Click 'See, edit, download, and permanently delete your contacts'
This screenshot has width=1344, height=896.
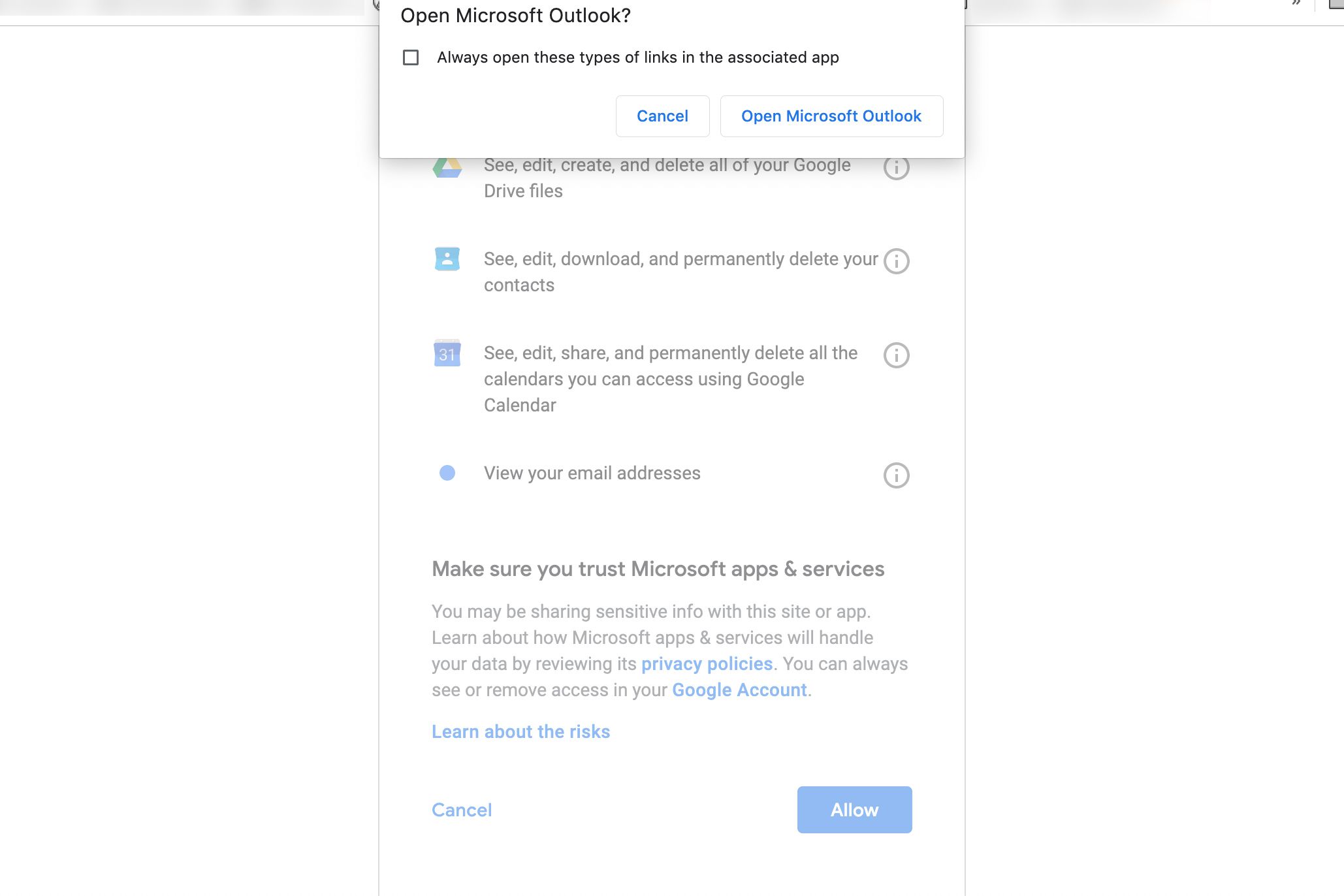pyautogui.click(x=680, y=272)
